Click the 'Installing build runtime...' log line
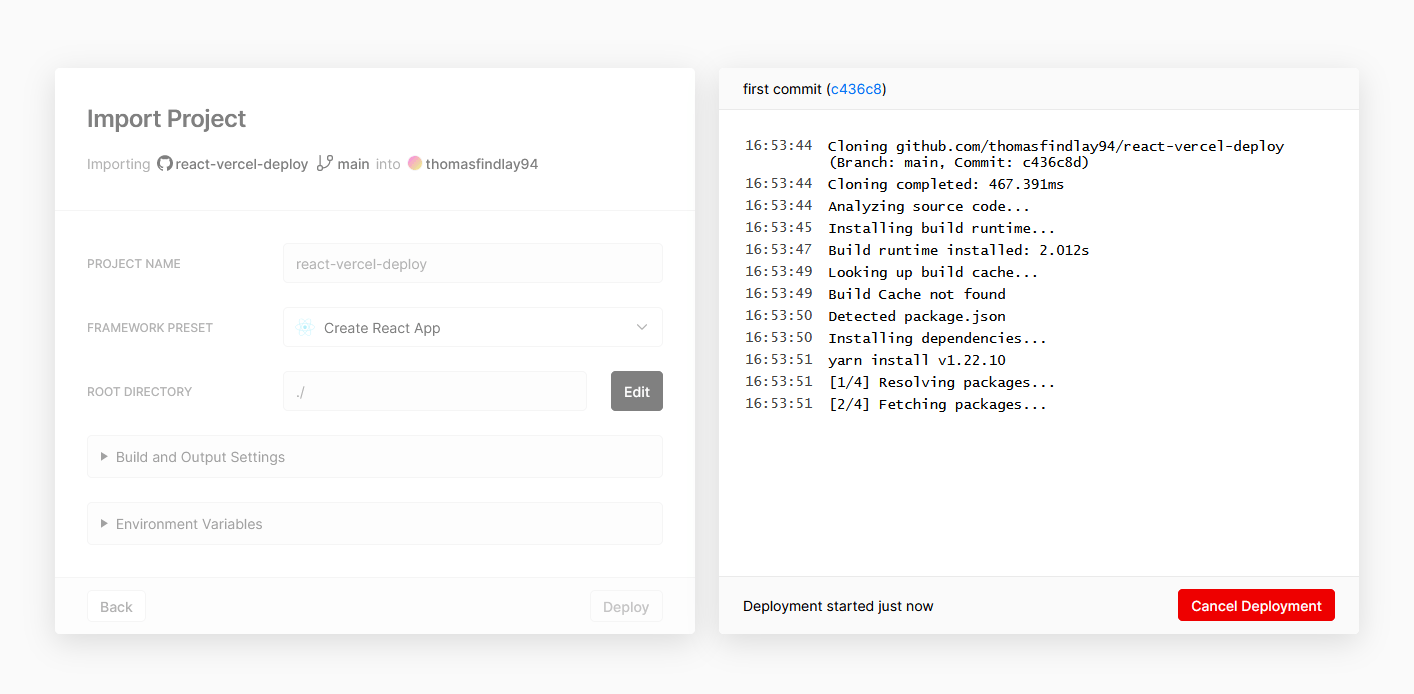The image size is (1414, 694). tap(942, 228)
